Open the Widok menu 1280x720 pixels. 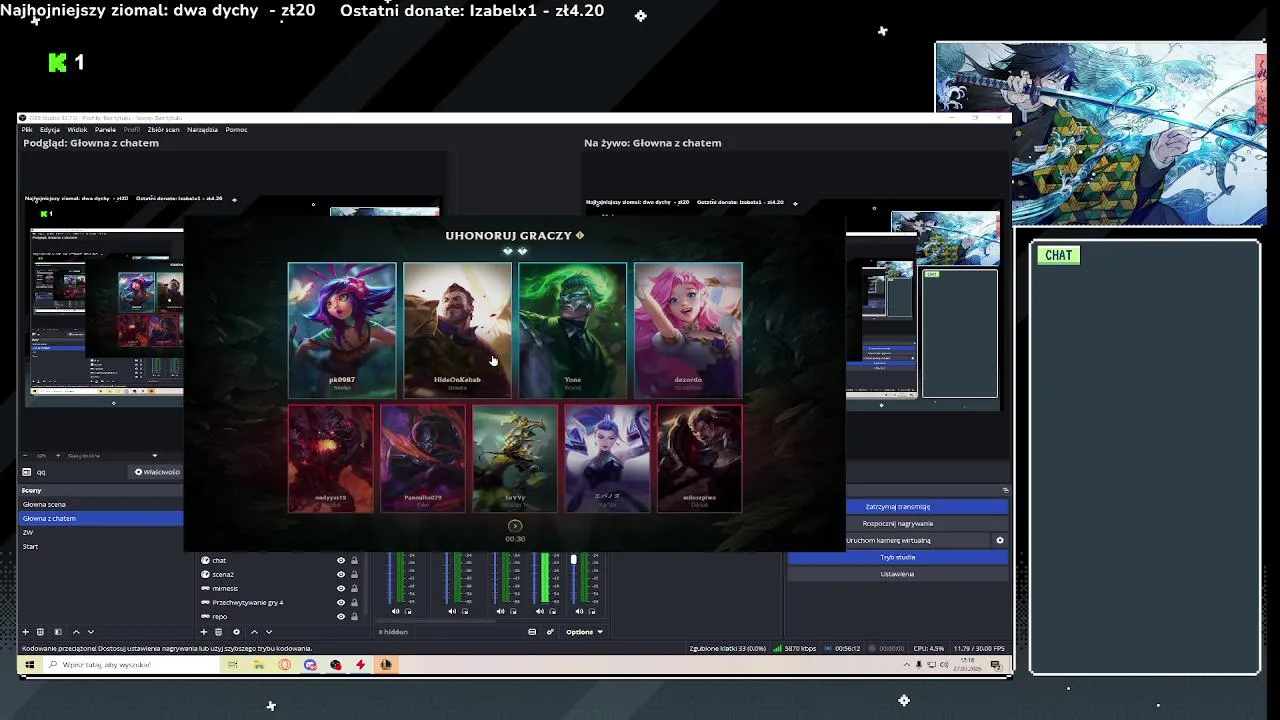tap(77, 130)
